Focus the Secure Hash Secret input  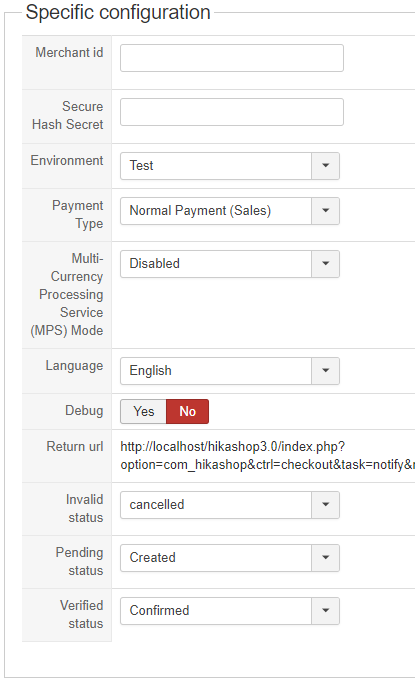tap(232, 112)
